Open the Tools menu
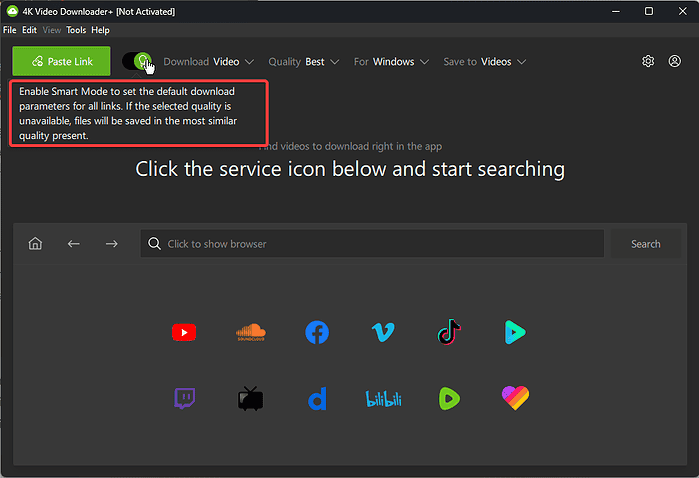Image resolution: width=699 pixels, height=478 pixels. click(x=76, y=30)
